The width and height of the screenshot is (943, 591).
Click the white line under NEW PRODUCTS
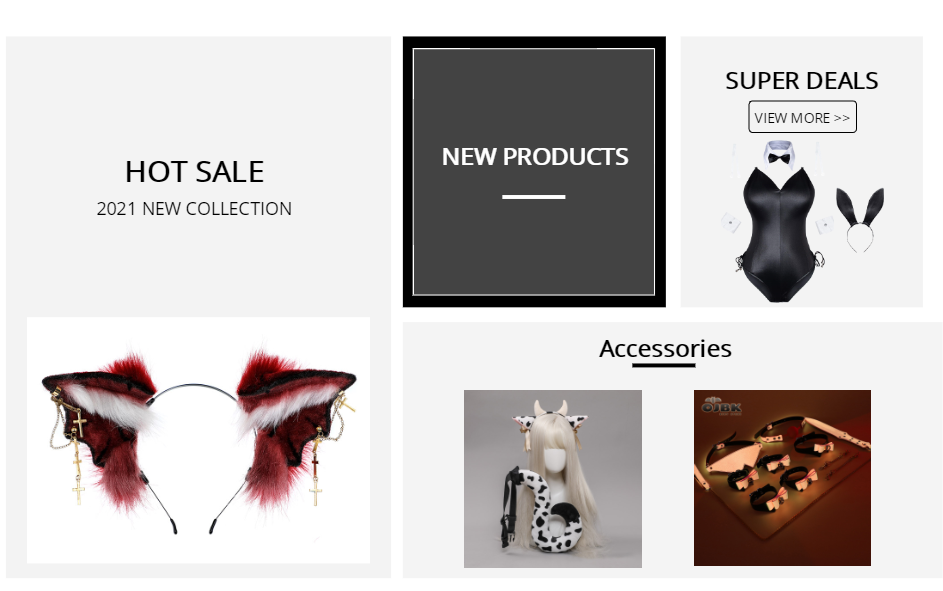pos(533,197)
